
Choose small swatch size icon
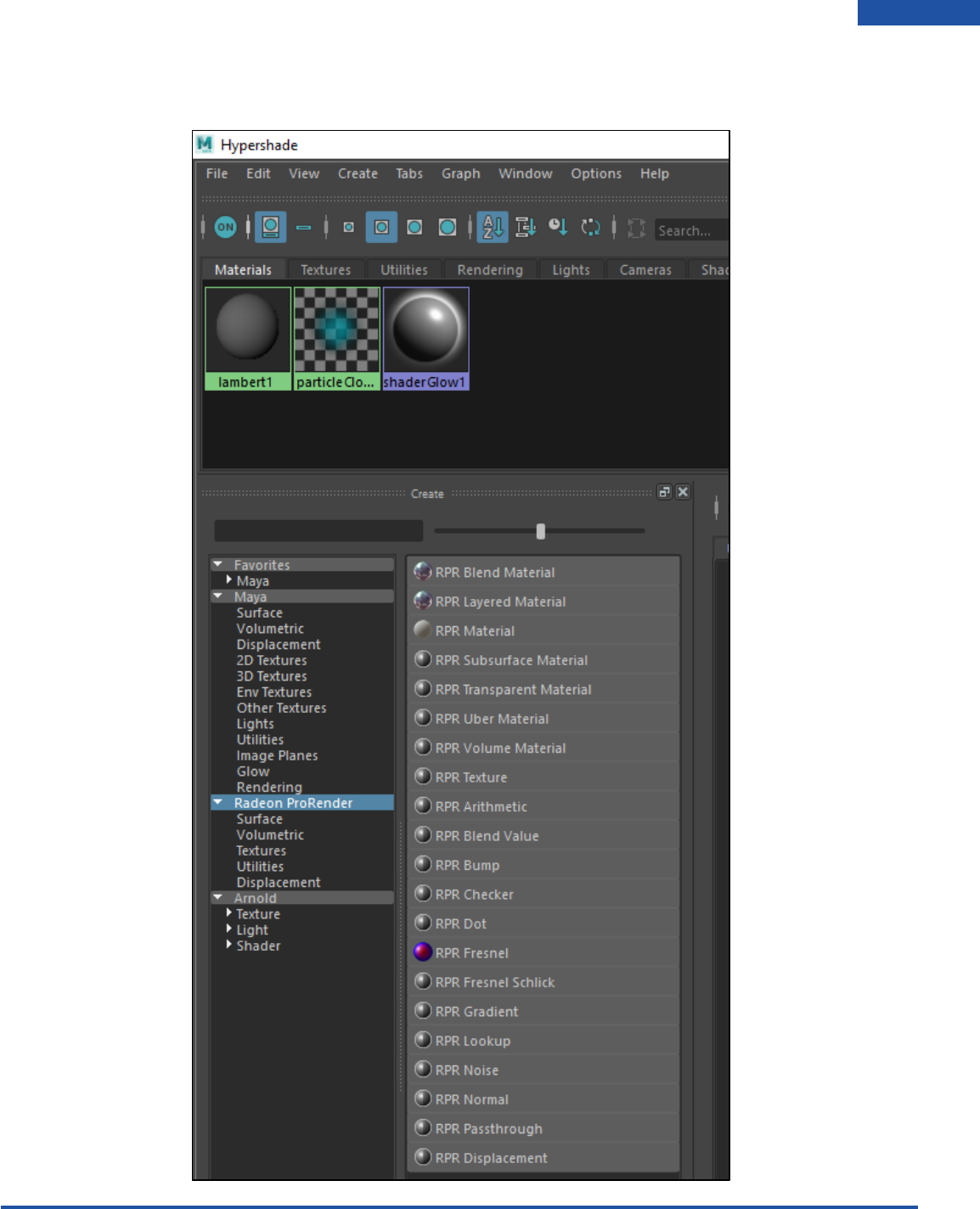[348, 227]
